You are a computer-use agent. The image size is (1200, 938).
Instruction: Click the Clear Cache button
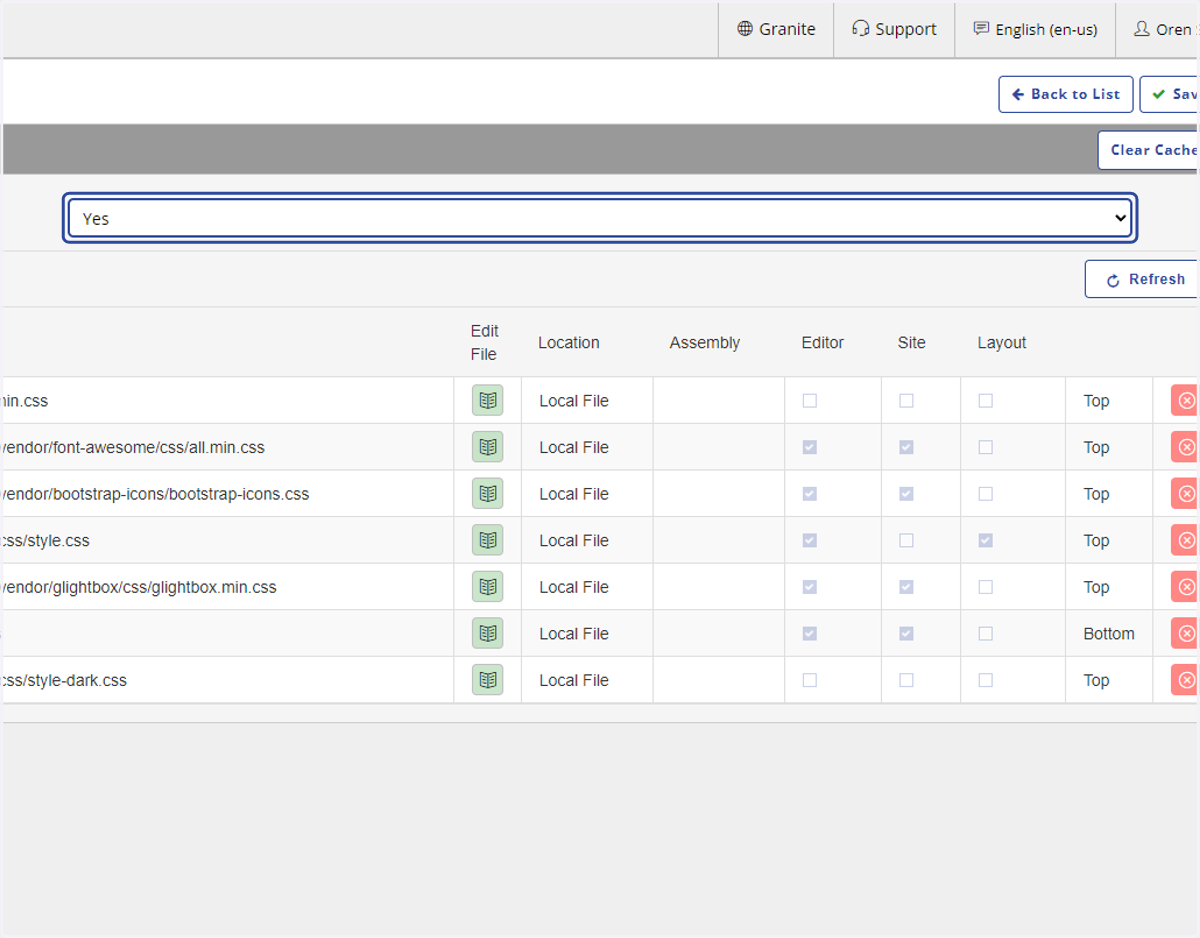click(x=1148, y=150)
